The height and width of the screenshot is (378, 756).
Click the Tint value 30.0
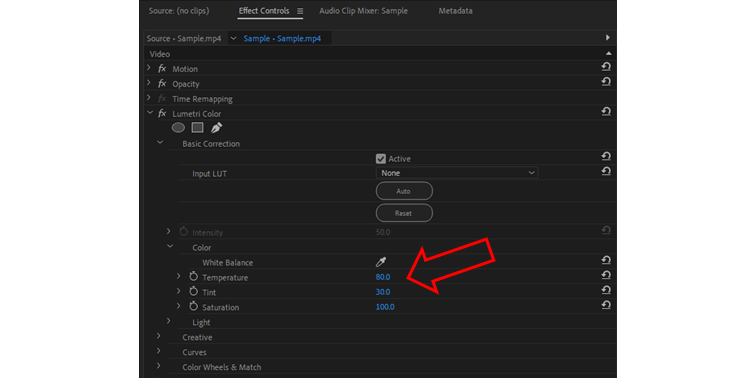coord(383,292)
